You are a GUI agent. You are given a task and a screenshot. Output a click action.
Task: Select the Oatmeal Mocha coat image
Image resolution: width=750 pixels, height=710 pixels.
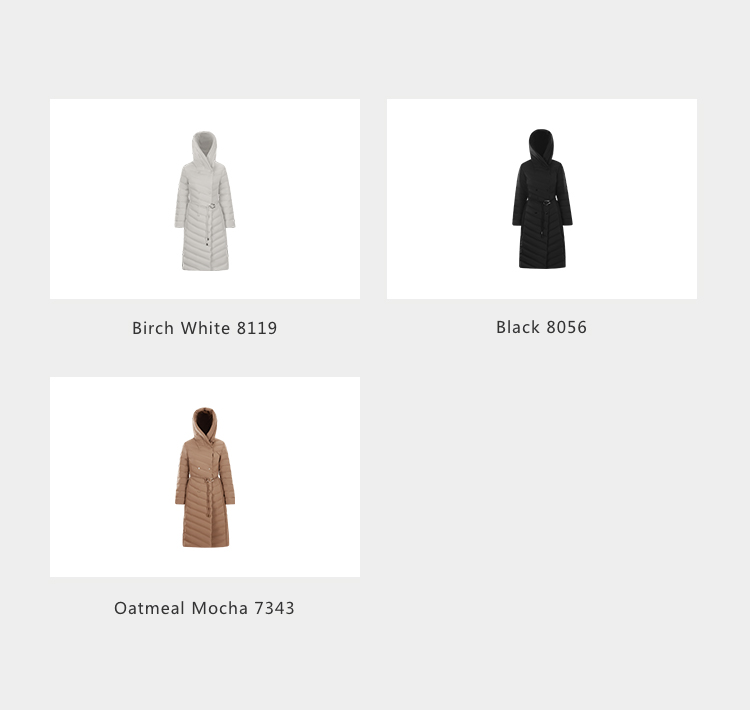[x=205, y=477]
